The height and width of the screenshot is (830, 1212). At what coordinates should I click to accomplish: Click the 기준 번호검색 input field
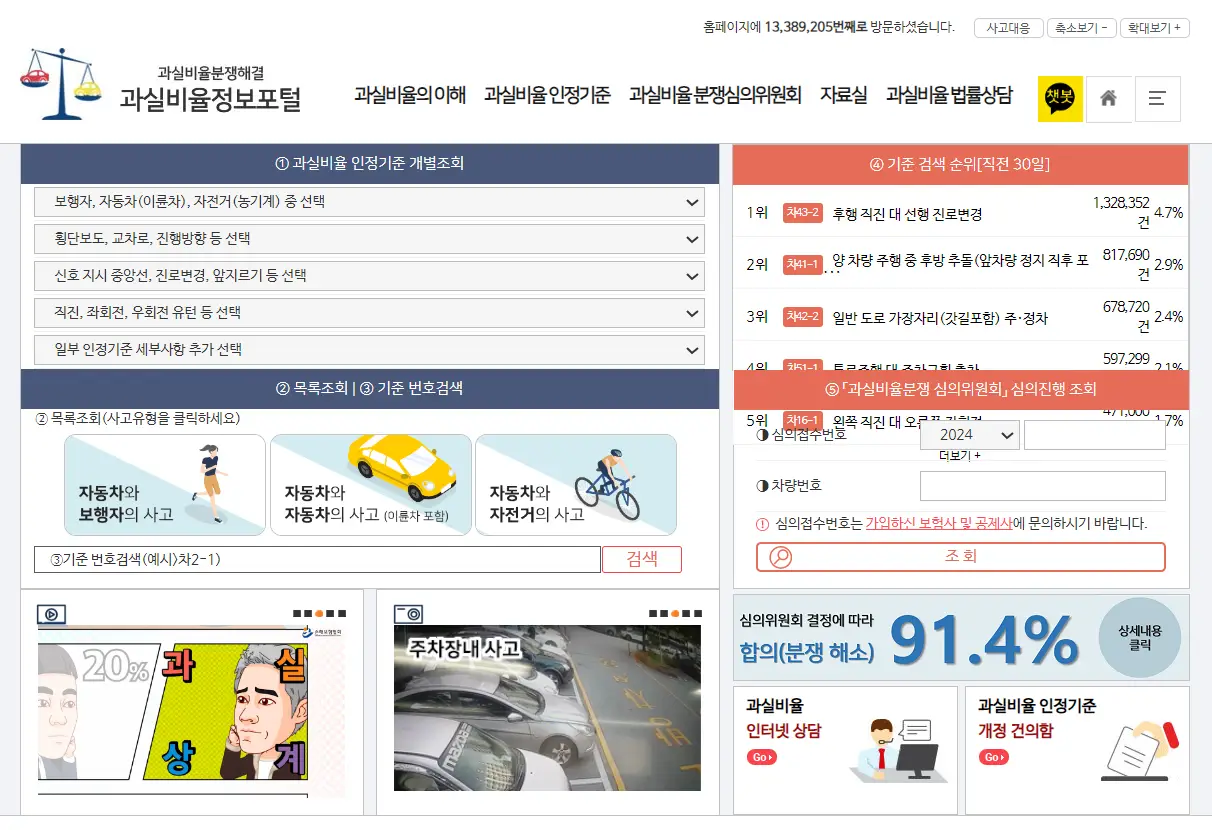(317, 559)
